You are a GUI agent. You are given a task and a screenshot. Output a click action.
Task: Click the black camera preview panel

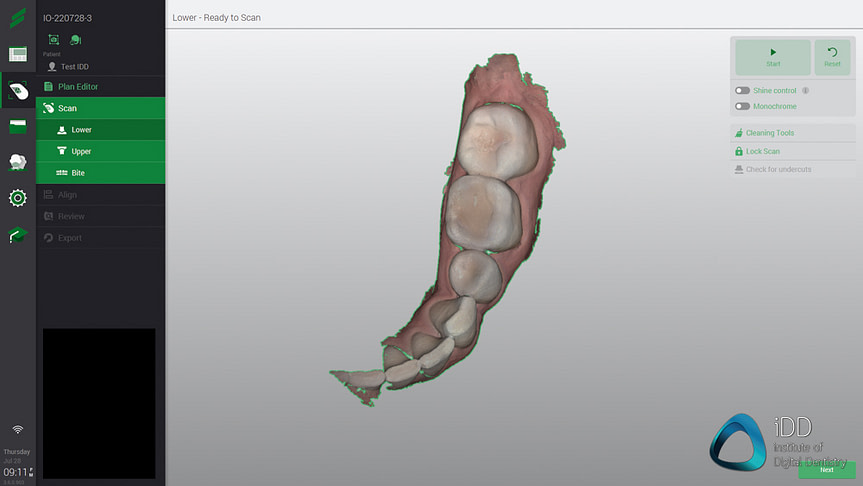(99, 403)
